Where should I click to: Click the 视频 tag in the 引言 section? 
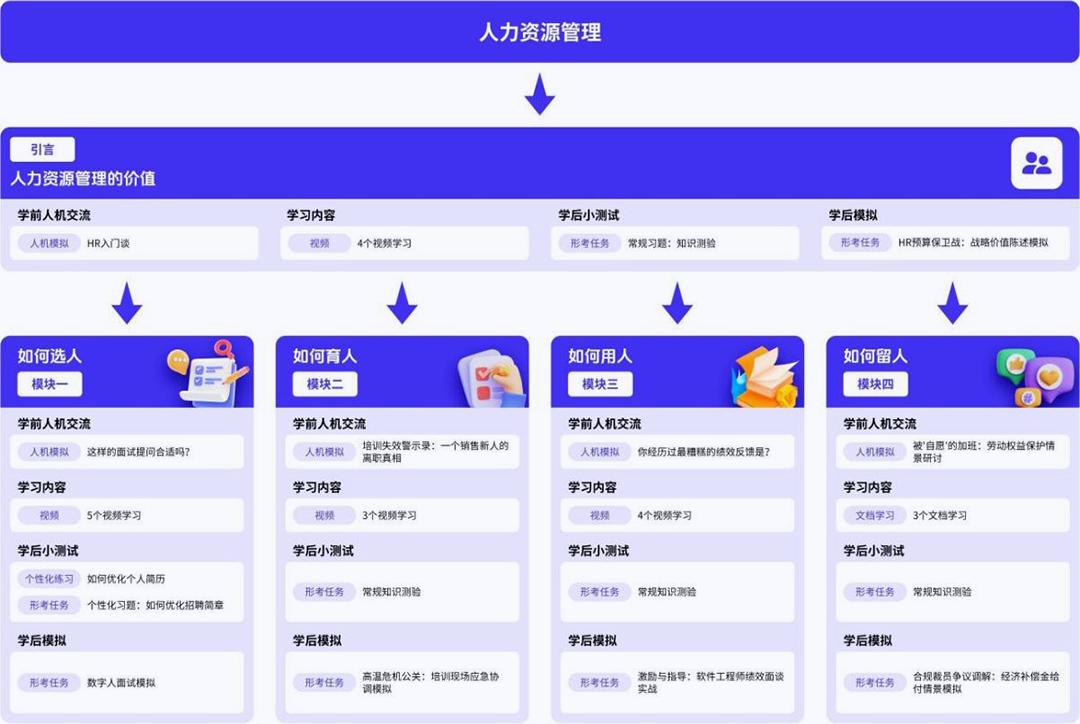coord(320,243)
